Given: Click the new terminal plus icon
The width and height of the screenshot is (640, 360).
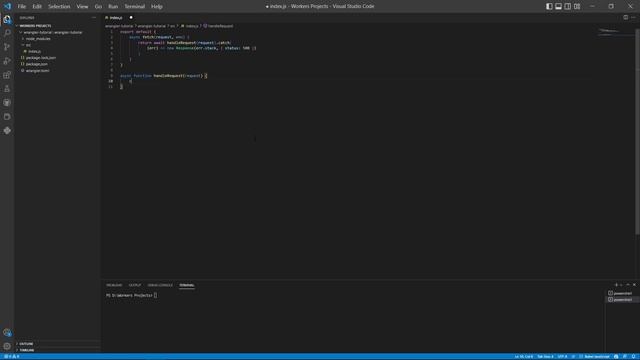Looking at the screenshot, I should [x=616, y=285].
